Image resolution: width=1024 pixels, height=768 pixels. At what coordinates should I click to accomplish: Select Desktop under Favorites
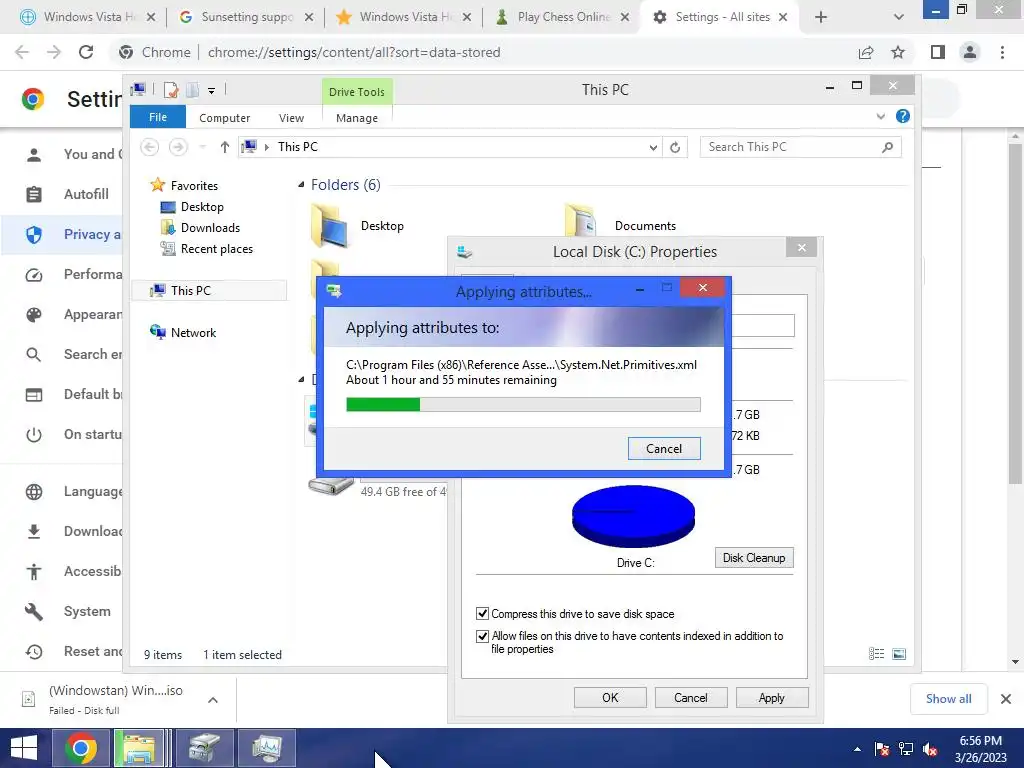click(202, 206)
